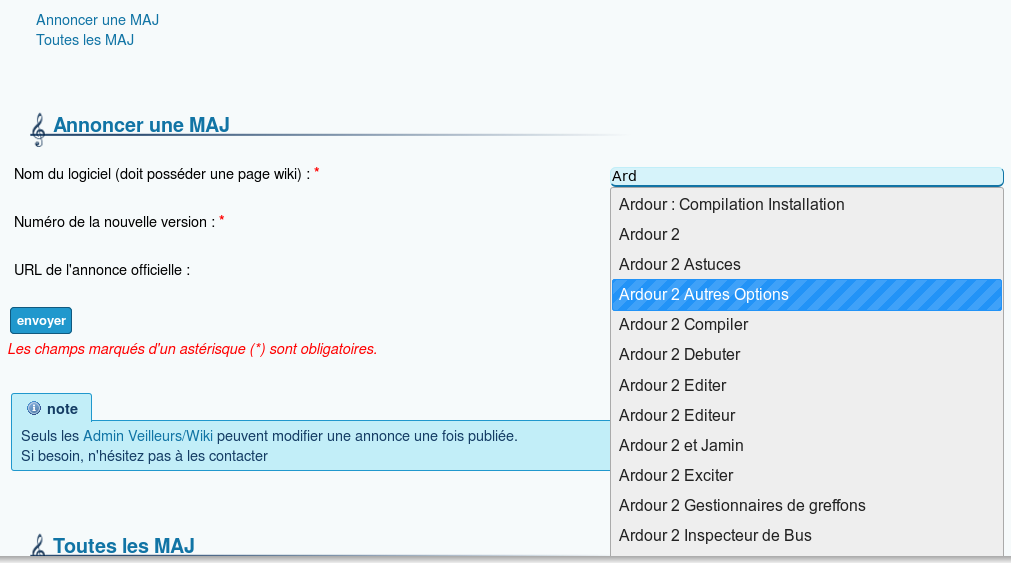Pick 'Ardour 2 Astuces' from the list
The image size is (1011, 563).
point(807,264)
